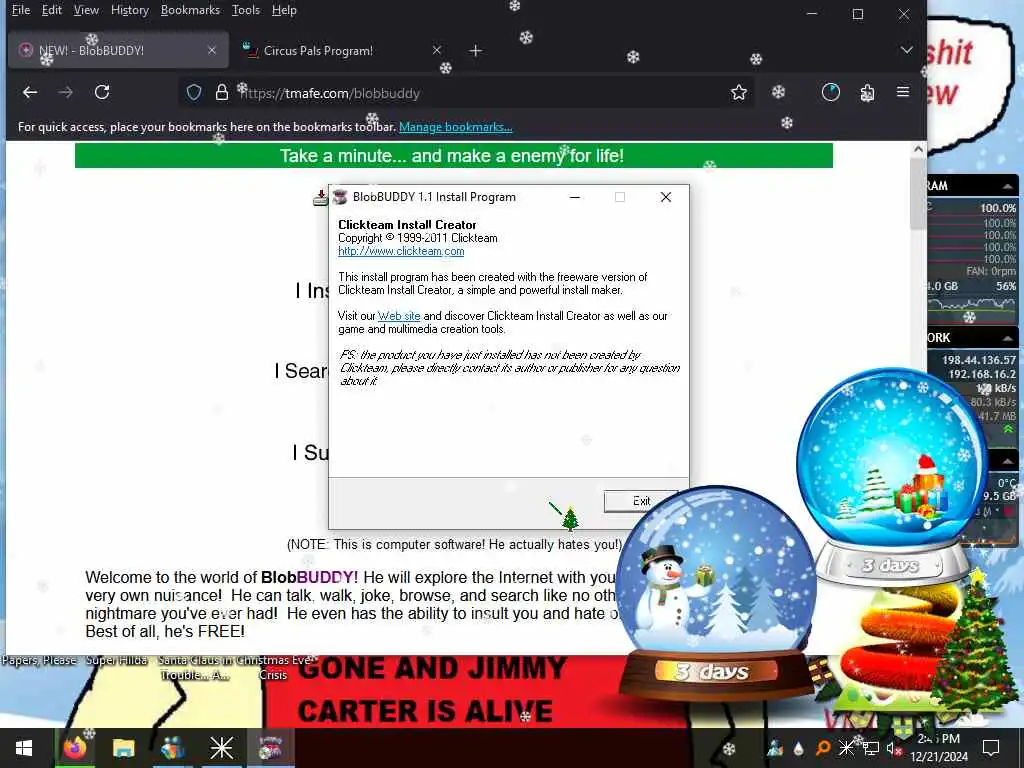
Task: Open the Bookmarks menu in Firefox
Action: tap(190, 10)
